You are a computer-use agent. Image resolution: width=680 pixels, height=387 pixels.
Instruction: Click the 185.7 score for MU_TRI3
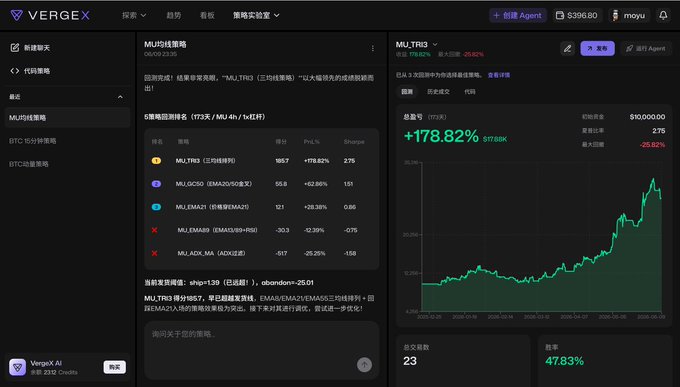click(x=282, y=161)
